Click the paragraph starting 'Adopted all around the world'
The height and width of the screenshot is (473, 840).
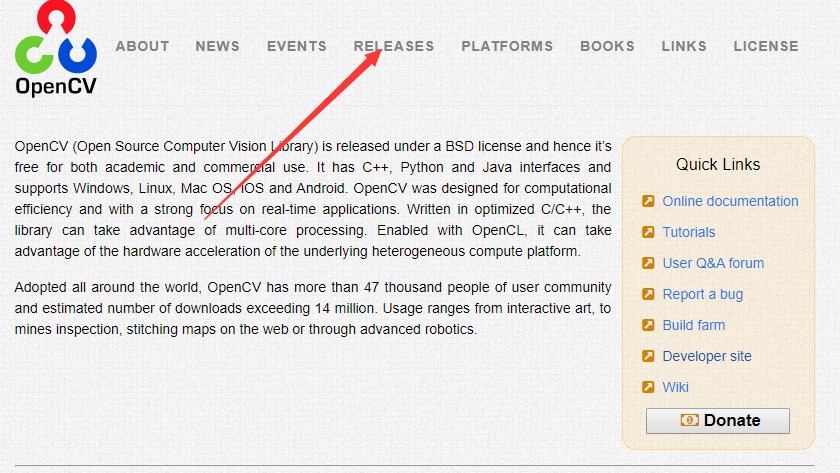313,308
